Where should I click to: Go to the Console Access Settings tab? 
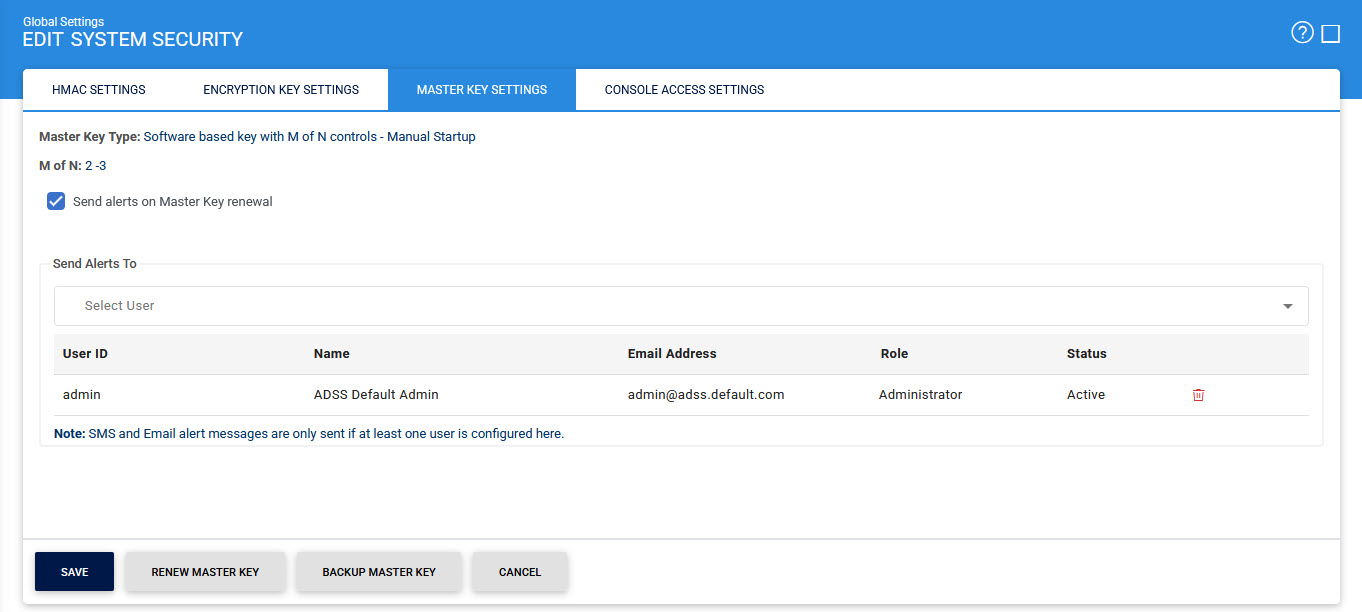[x=684, y=90]
